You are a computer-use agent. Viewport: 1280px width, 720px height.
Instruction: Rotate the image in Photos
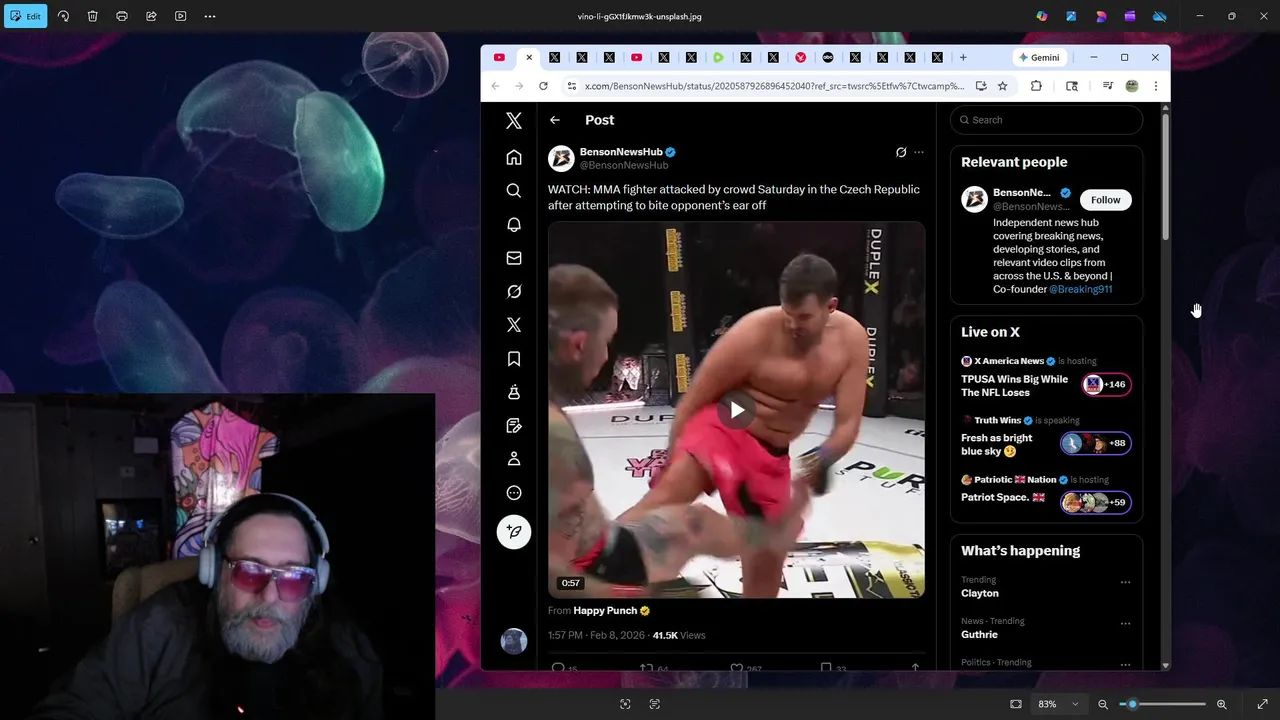(63, 16)
